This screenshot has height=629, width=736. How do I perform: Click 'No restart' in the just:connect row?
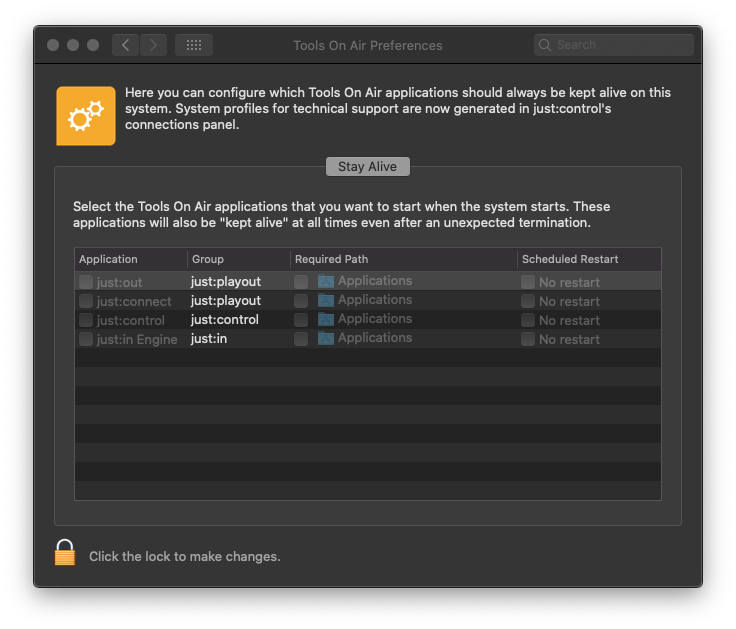[x=569, y=301]
